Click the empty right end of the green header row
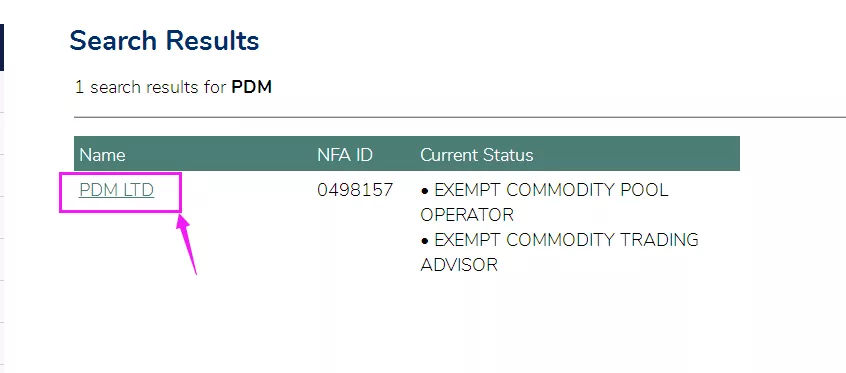 637,154
